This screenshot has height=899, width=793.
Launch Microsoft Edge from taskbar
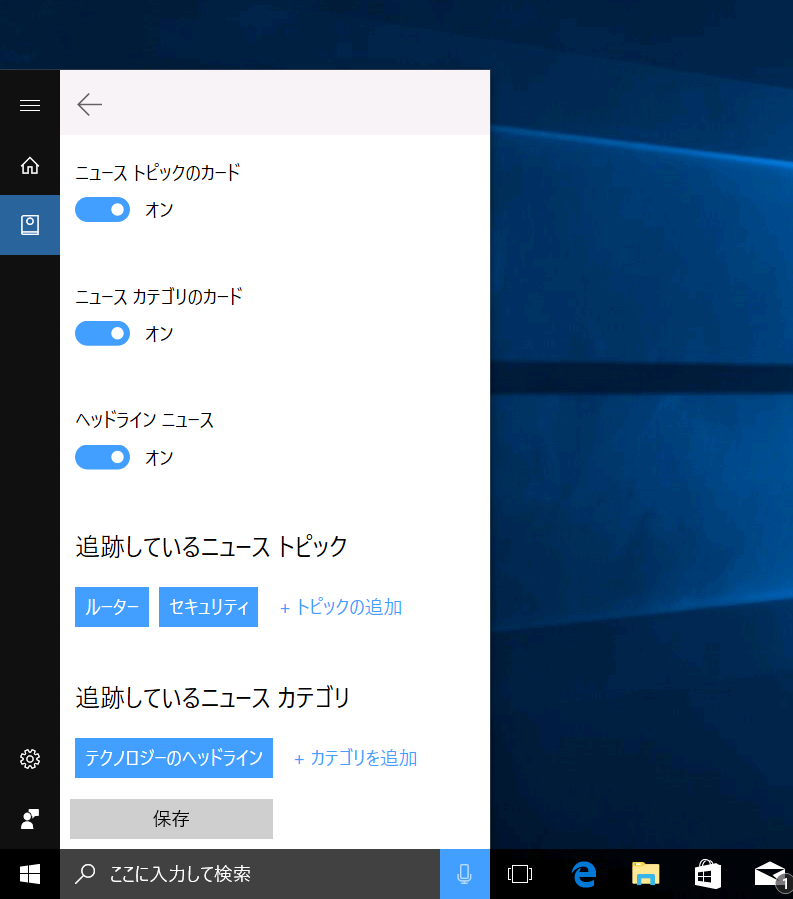[584, 874]
